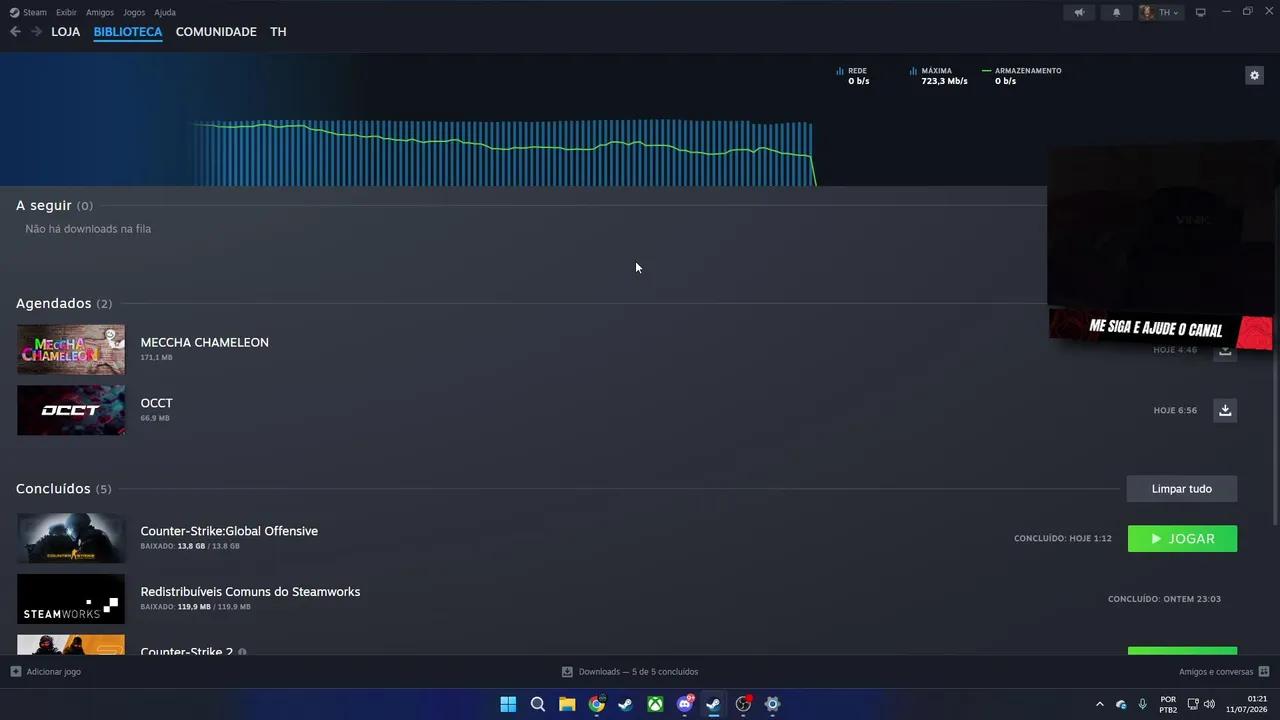This screenshot has height=720, width=1280.
Task: Open downloads settings gear icon
Action: (1254, 75)
